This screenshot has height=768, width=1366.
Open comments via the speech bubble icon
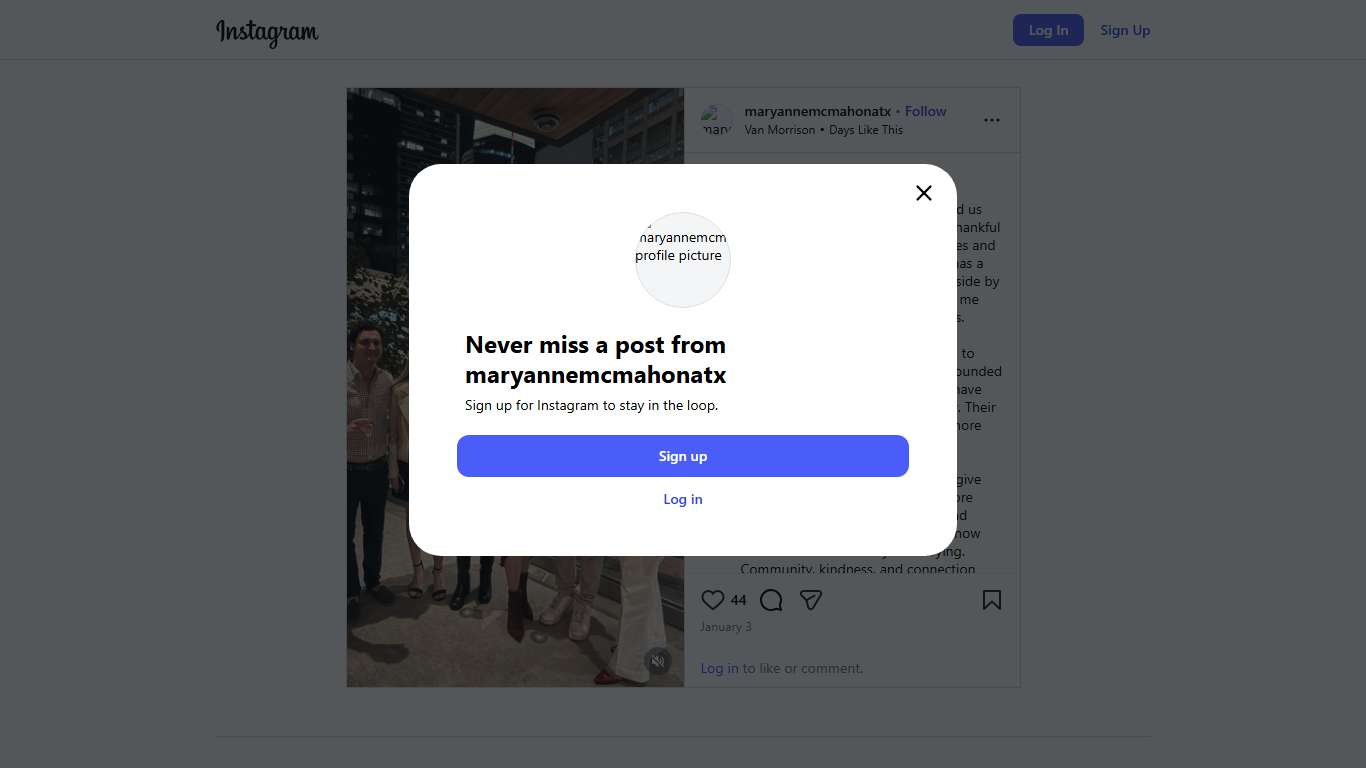coord(771,600)
